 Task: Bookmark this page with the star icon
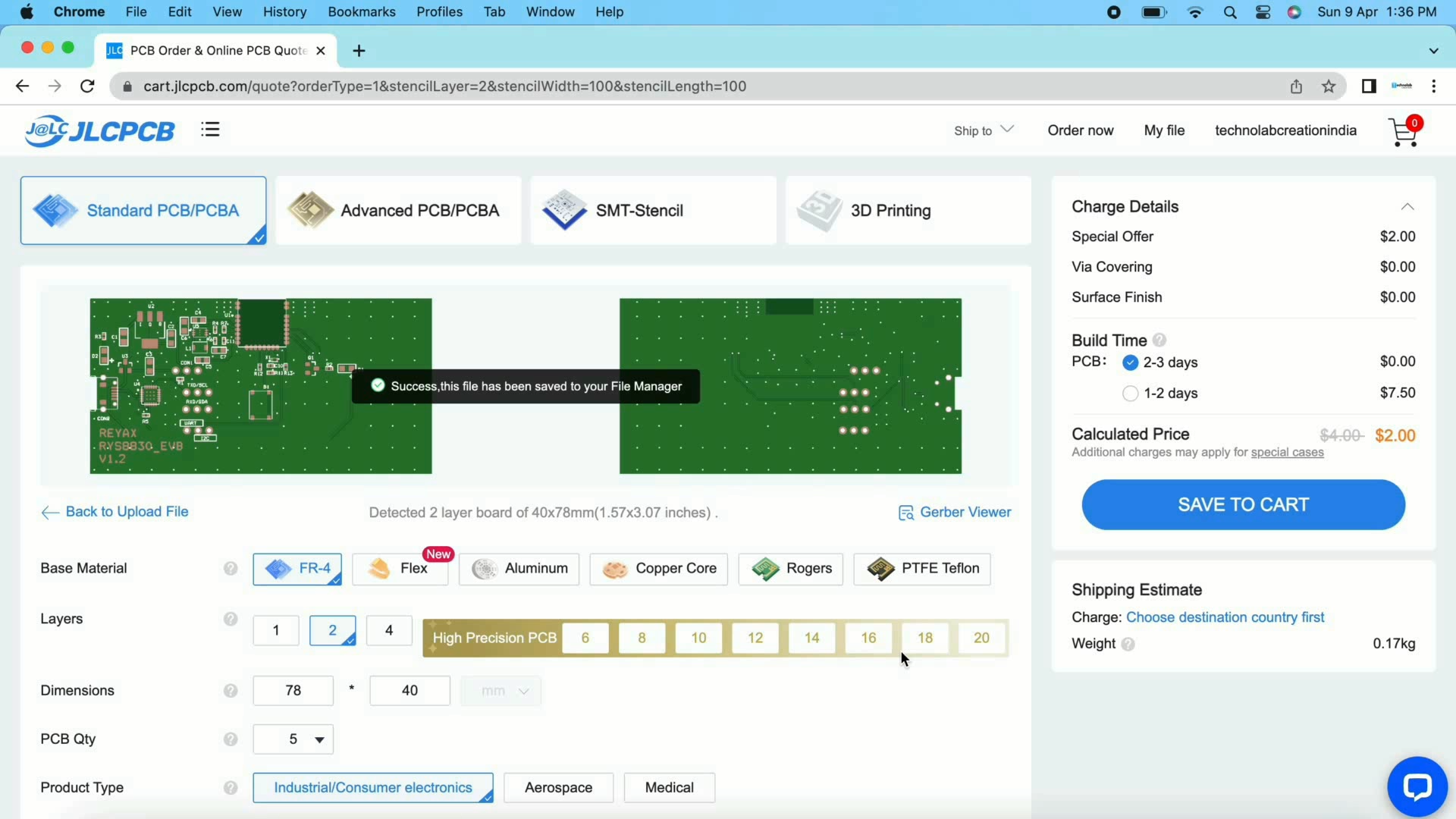point(1329,86)
